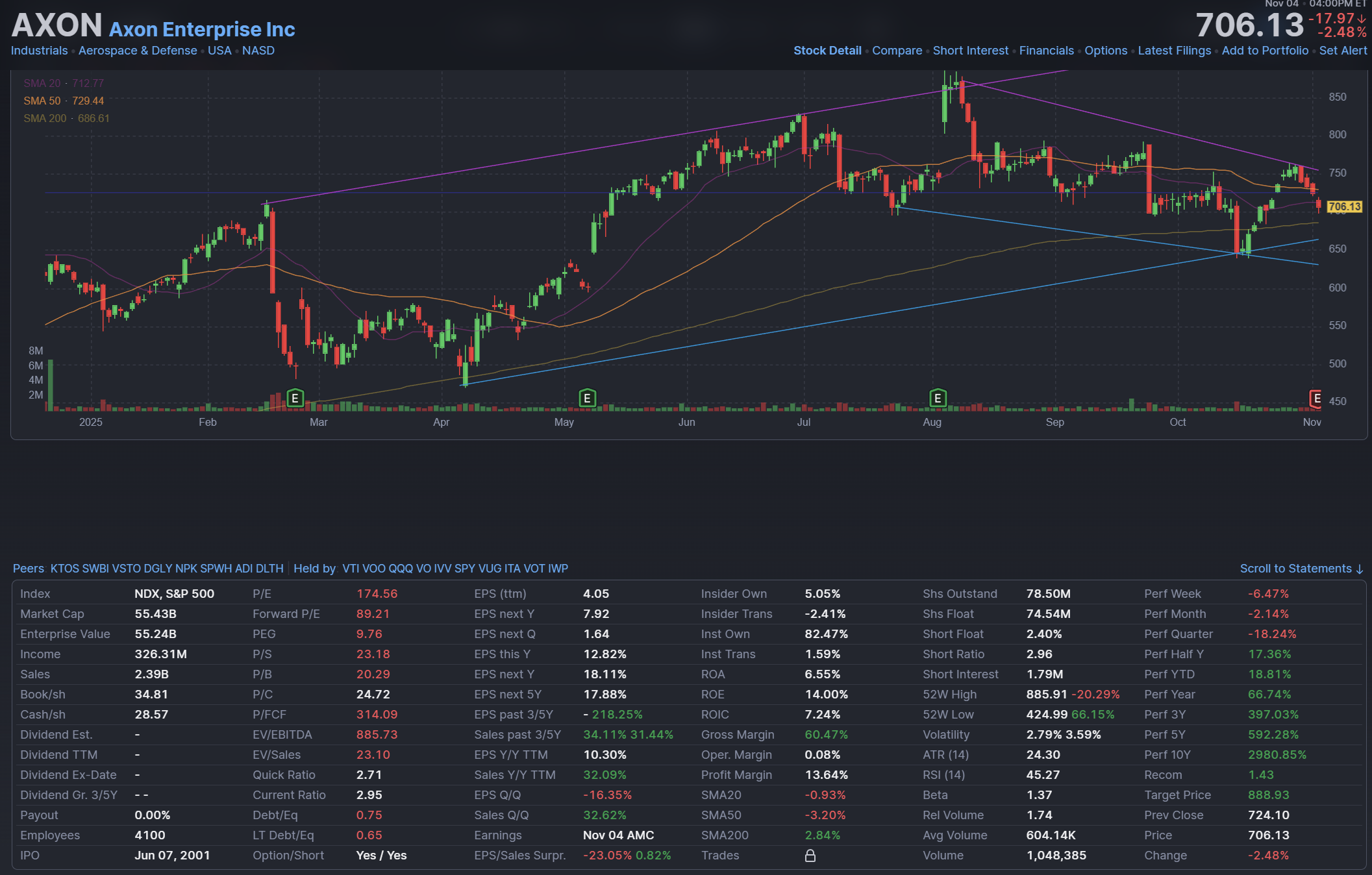Open the Options page
This screenshot has width=1372, height=875.
click(x=1106, y=51)
